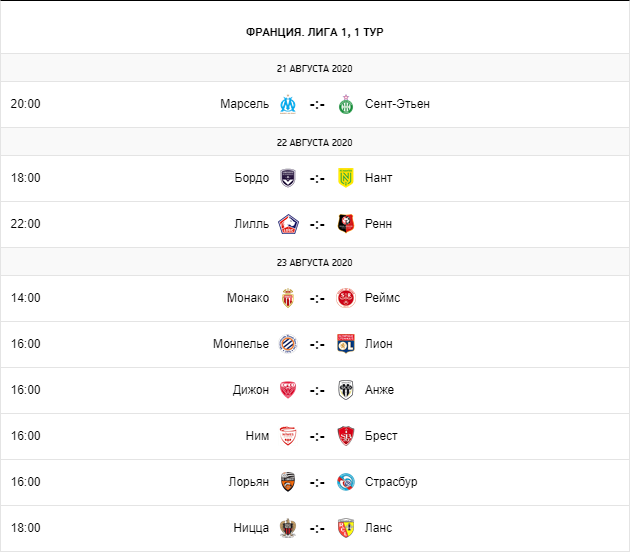
Task: Click the 22:00 Лилль match time
Action: (25, 224)
